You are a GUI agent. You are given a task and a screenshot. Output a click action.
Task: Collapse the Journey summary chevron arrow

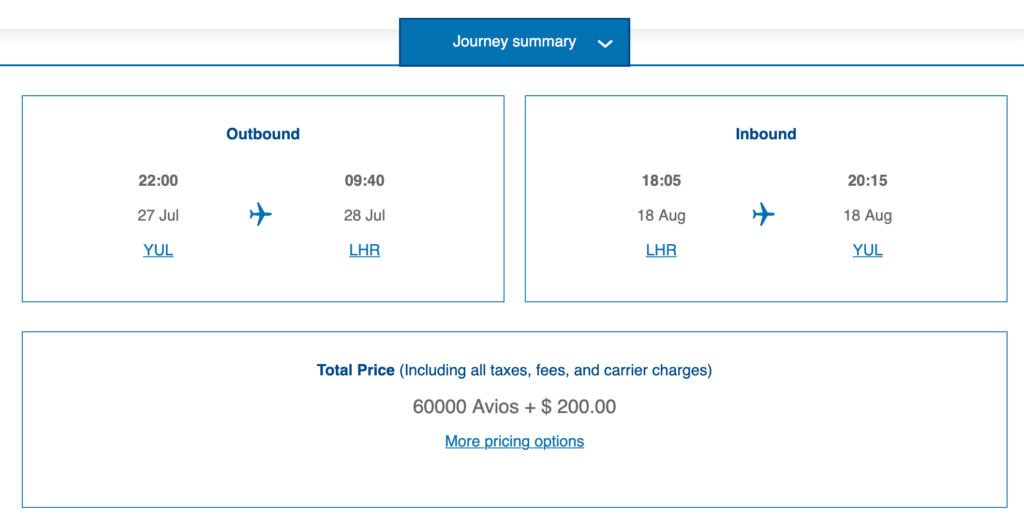coord(604,43)
